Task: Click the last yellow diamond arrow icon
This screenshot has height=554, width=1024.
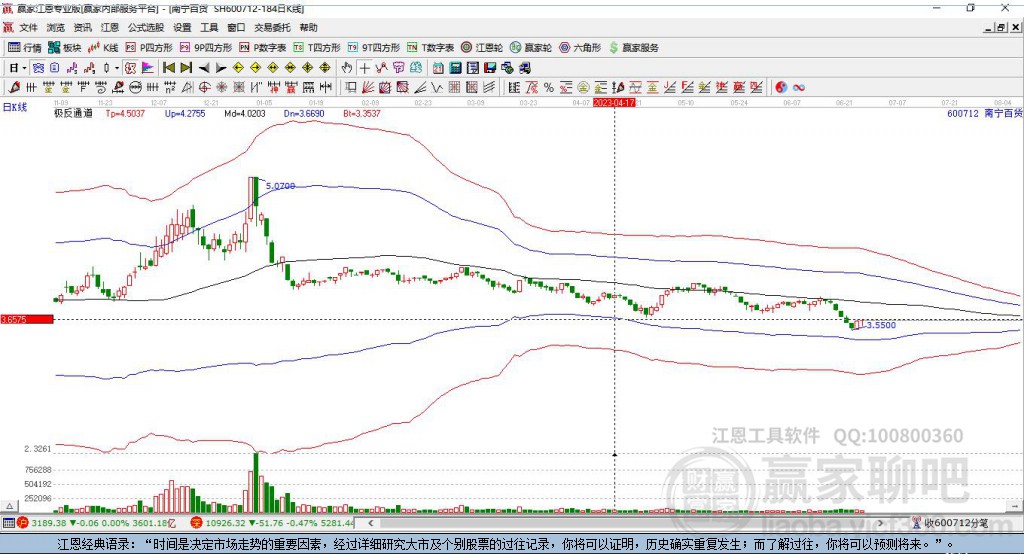Action: (x=325, y=68)
